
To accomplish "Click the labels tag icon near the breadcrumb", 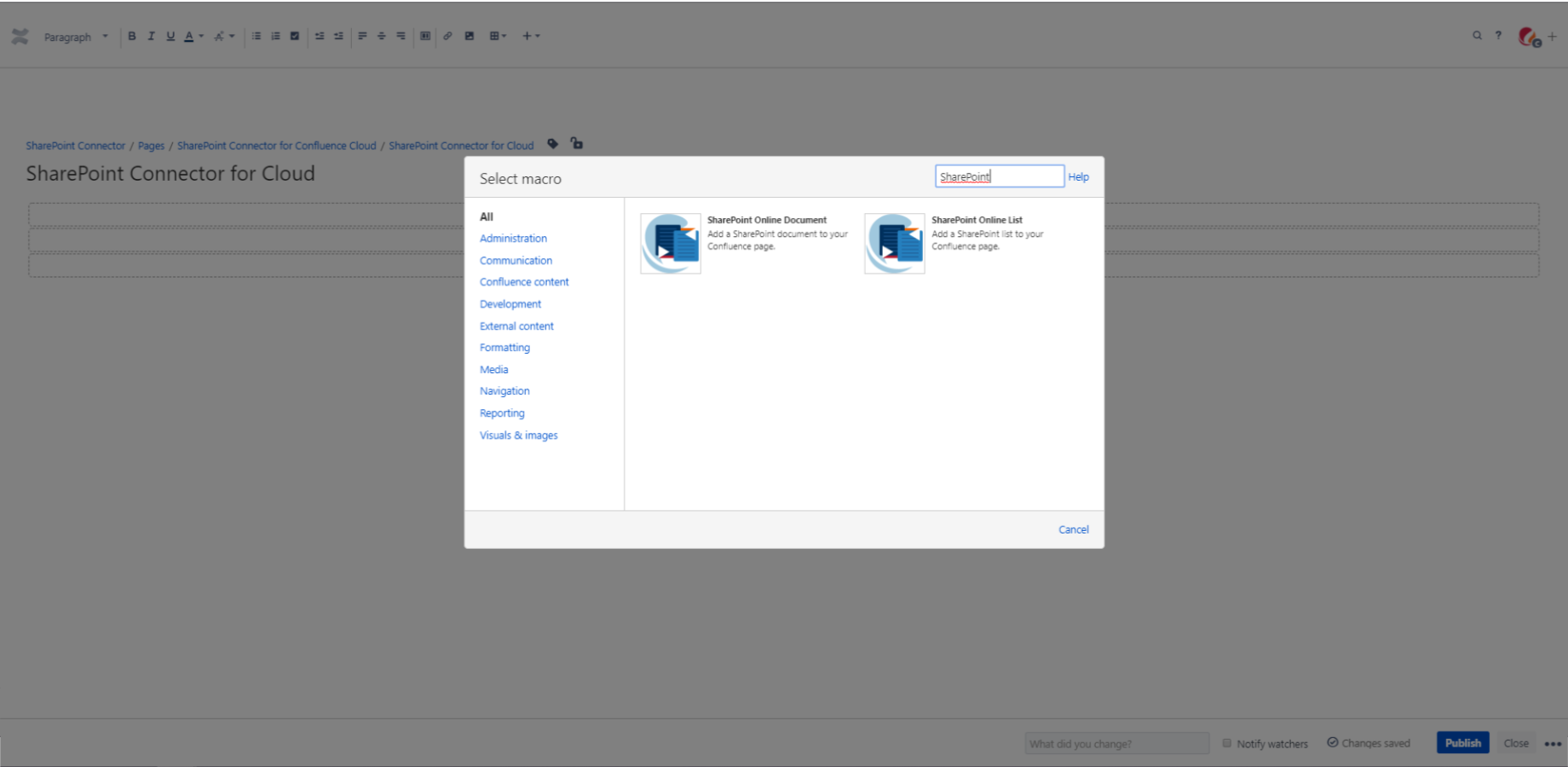I will (x=553, y=144).
